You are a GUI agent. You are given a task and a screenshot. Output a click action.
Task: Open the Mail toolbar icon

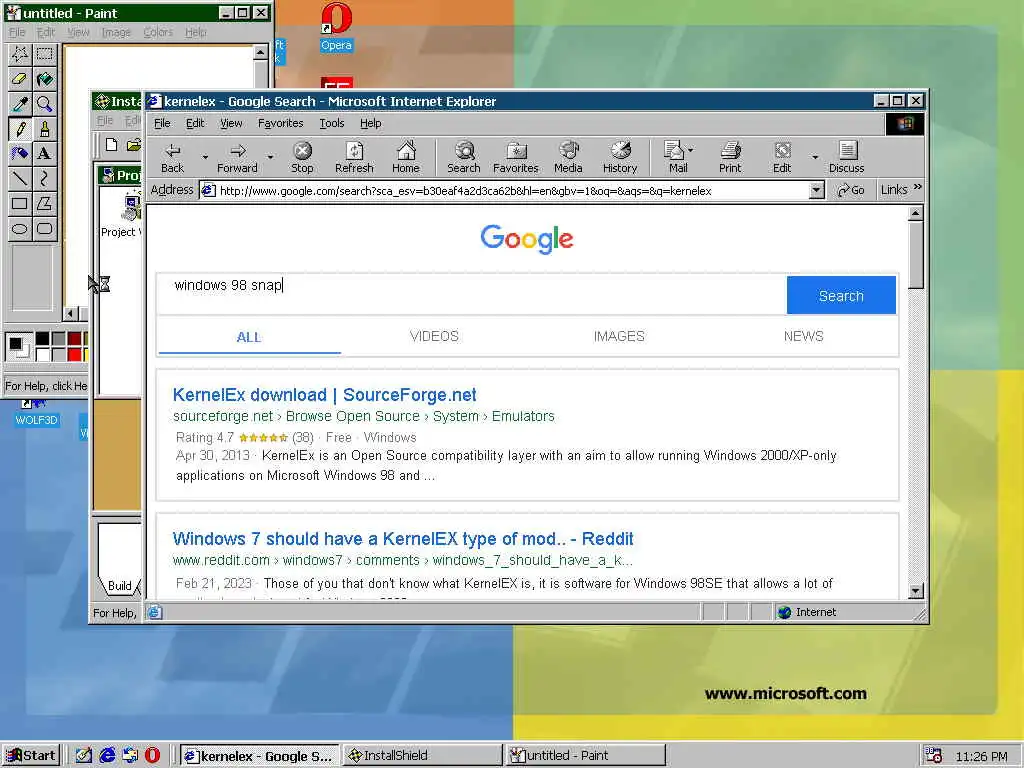pyautogui.click(x=675, y=157)
